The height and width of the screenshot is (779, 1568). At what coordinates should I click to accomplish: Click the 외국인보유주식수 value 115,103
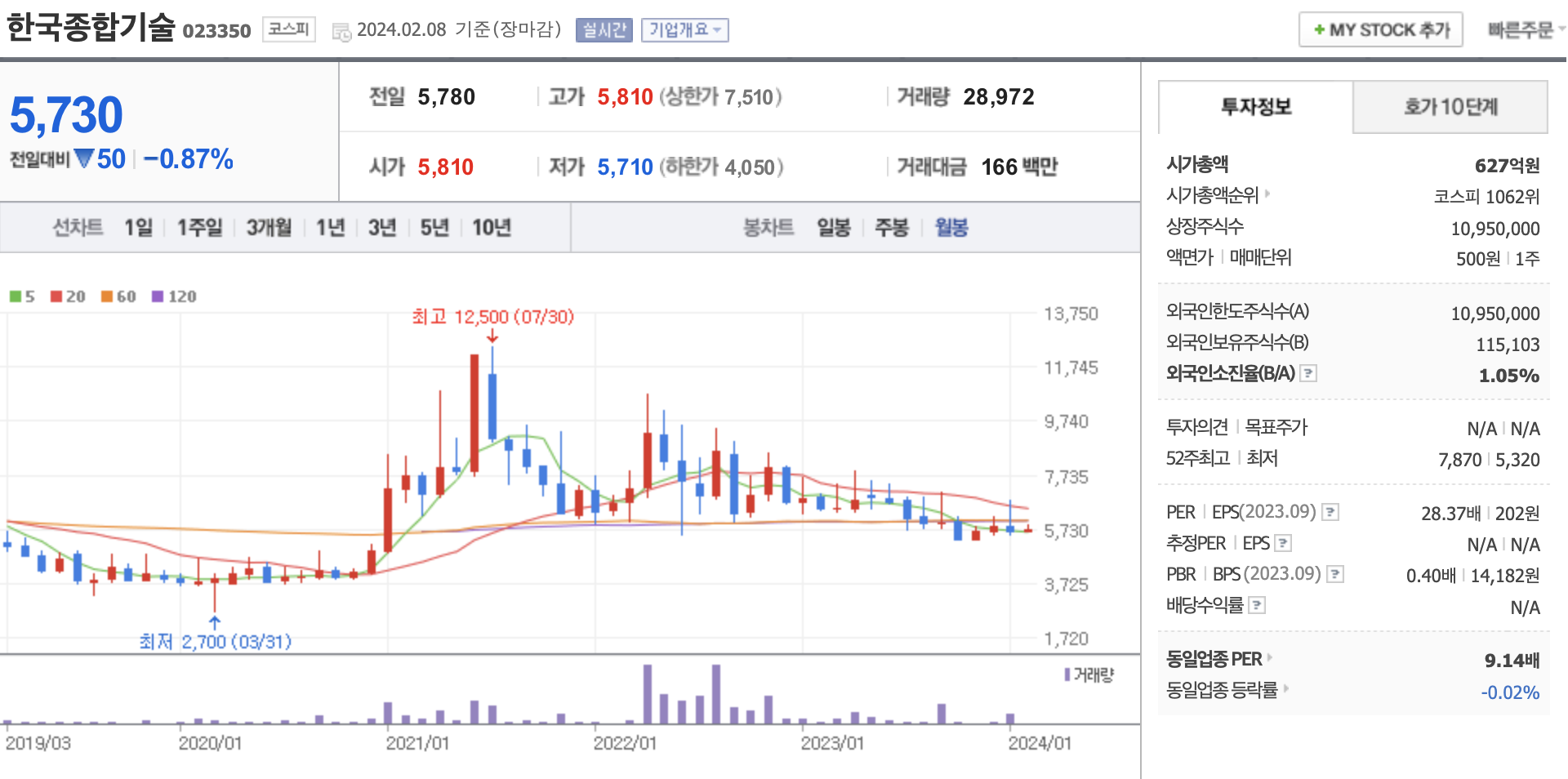pos(1508,345)
